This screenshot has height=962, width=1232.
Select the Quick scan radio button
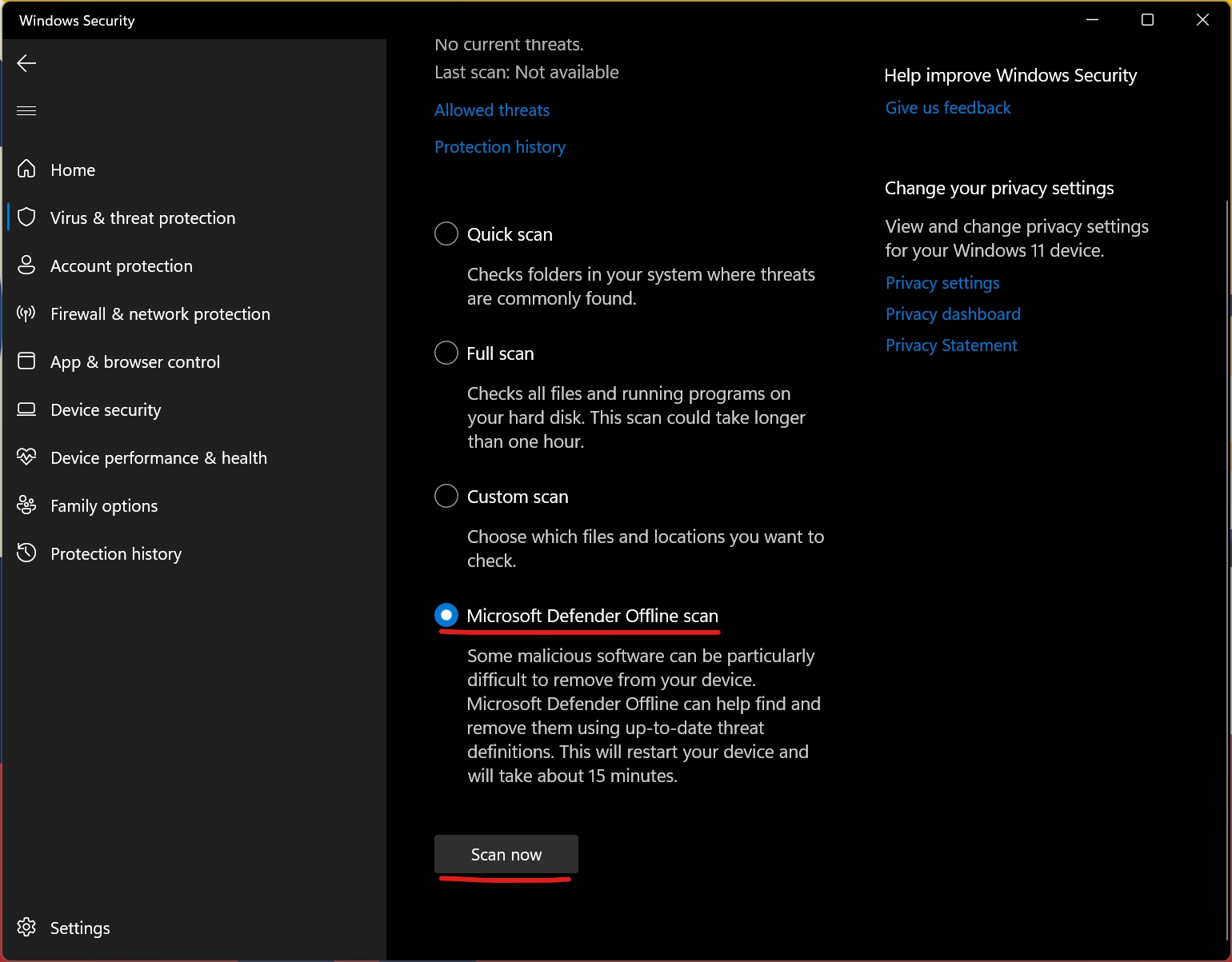tap(446, 234)
